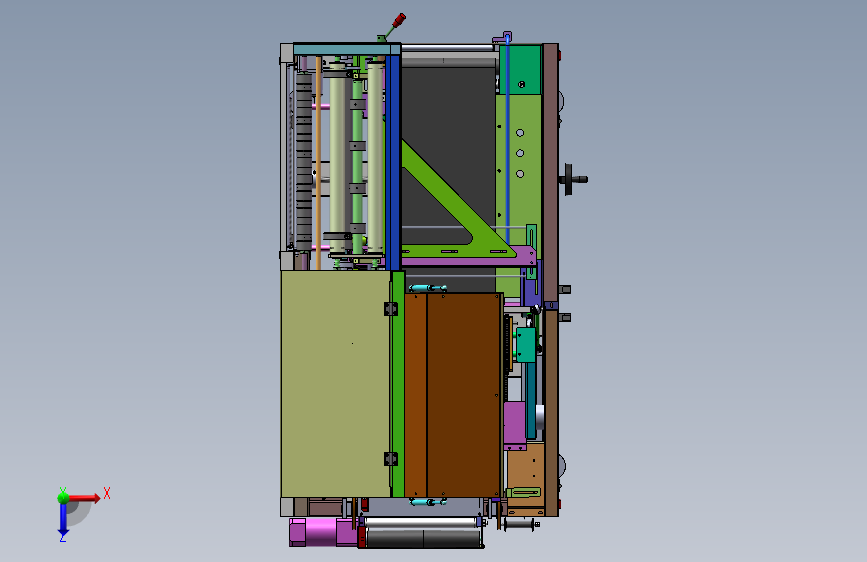Select the teal top bar above the rollers

click(347, 50)
